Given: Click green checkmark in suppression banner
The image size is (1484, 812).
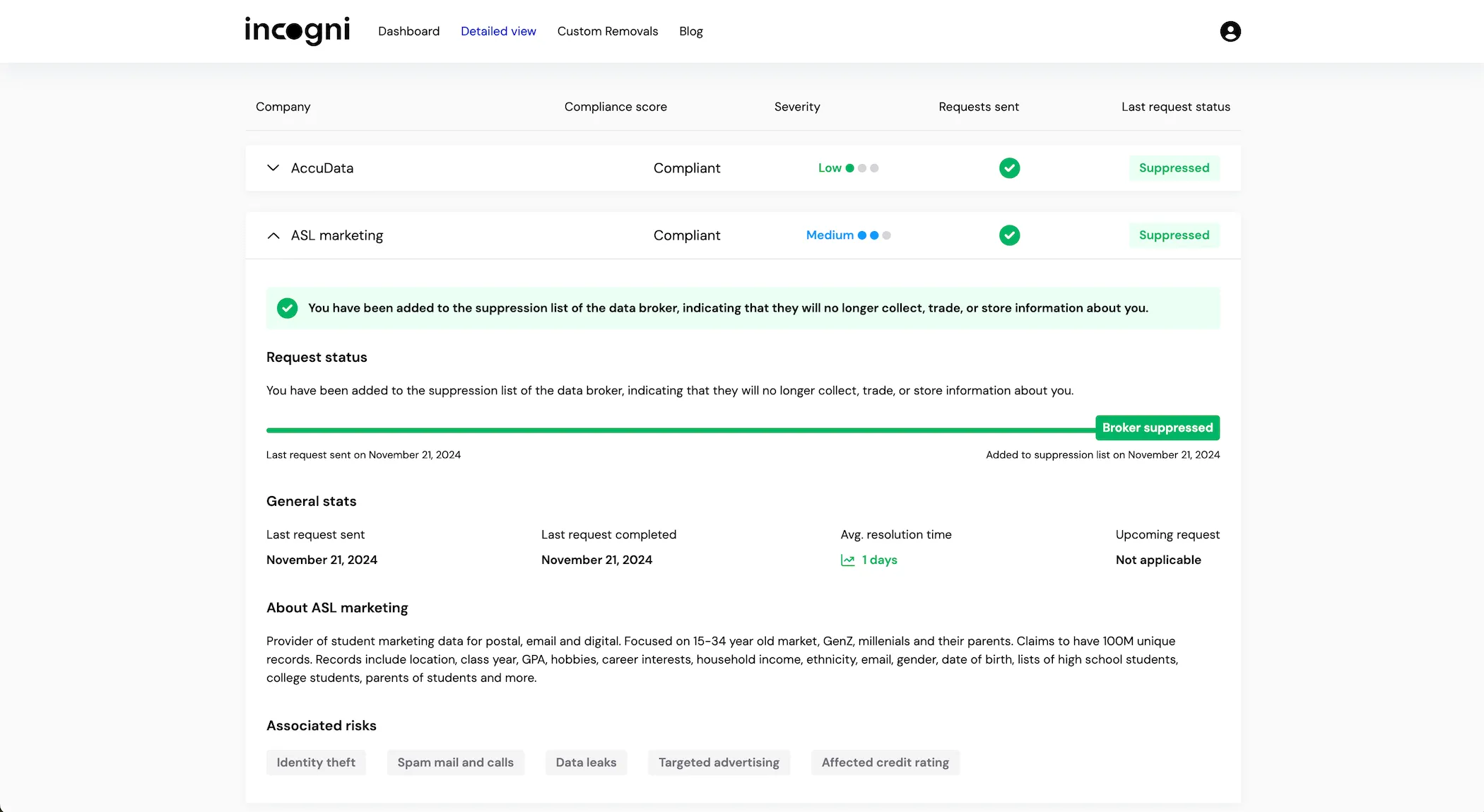Looking at the screenshot, I should tap(287, 308).
